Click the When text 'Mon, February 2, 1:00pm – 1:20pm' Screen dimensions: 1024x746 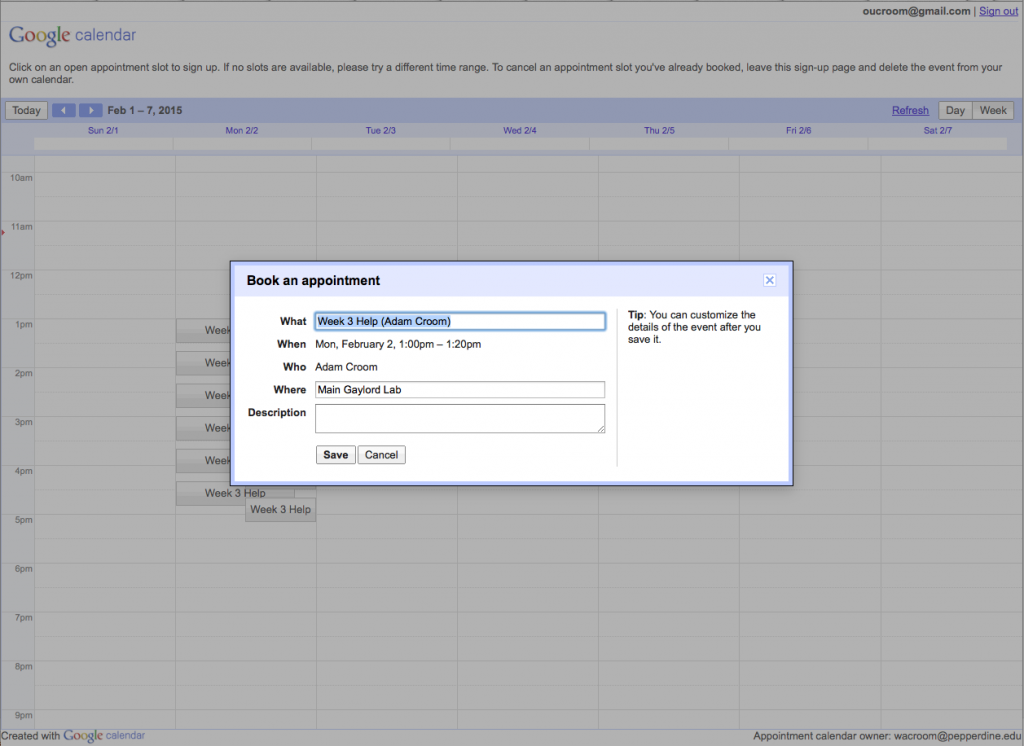click(398, 344)
